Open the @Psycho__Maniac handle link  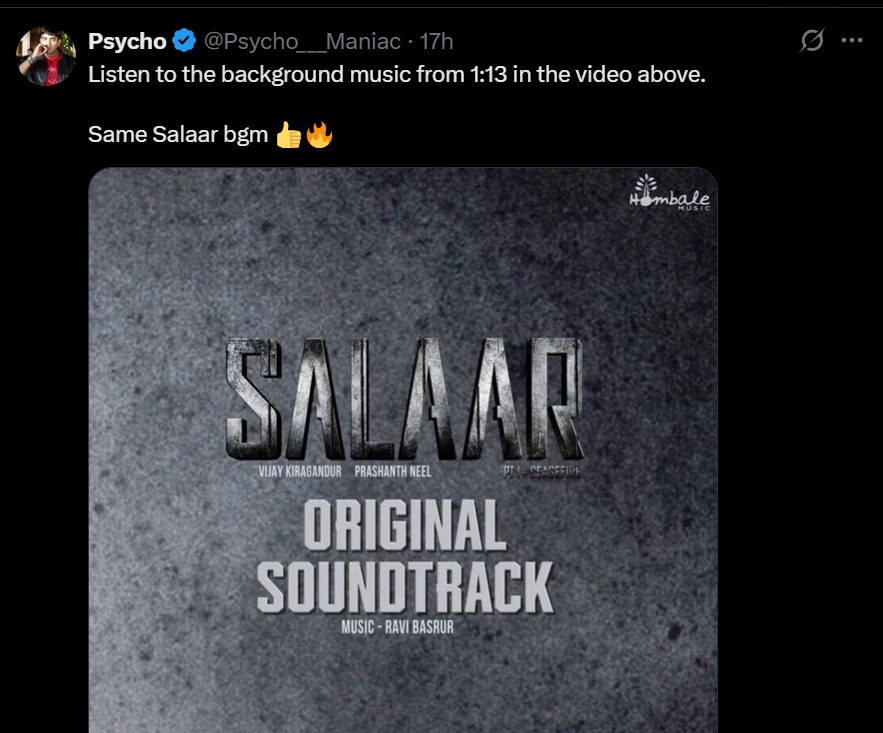tap(302, 41)
